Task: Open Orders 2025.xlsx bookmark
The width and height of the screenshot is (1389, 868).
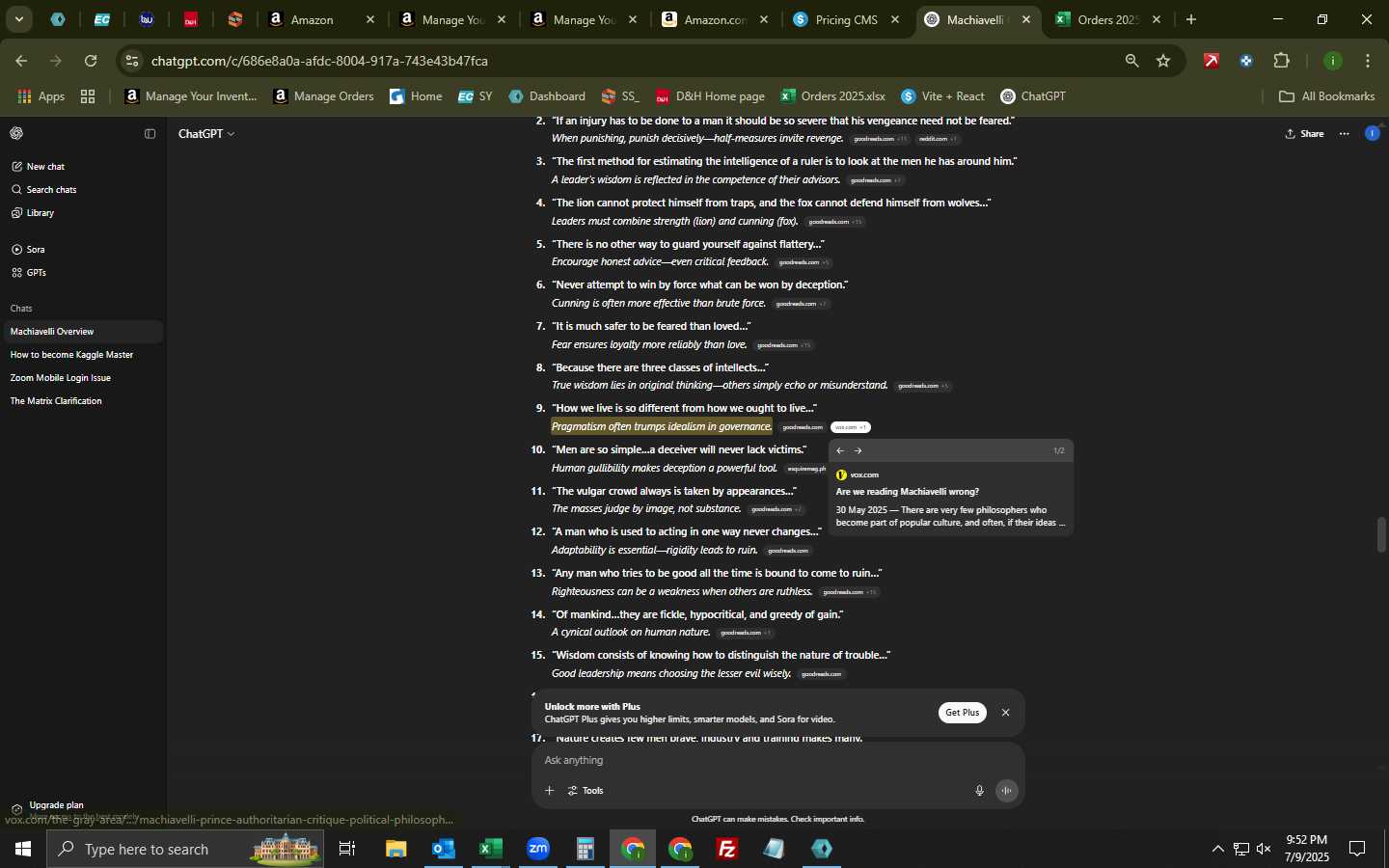Action: [x=833, y=96]
